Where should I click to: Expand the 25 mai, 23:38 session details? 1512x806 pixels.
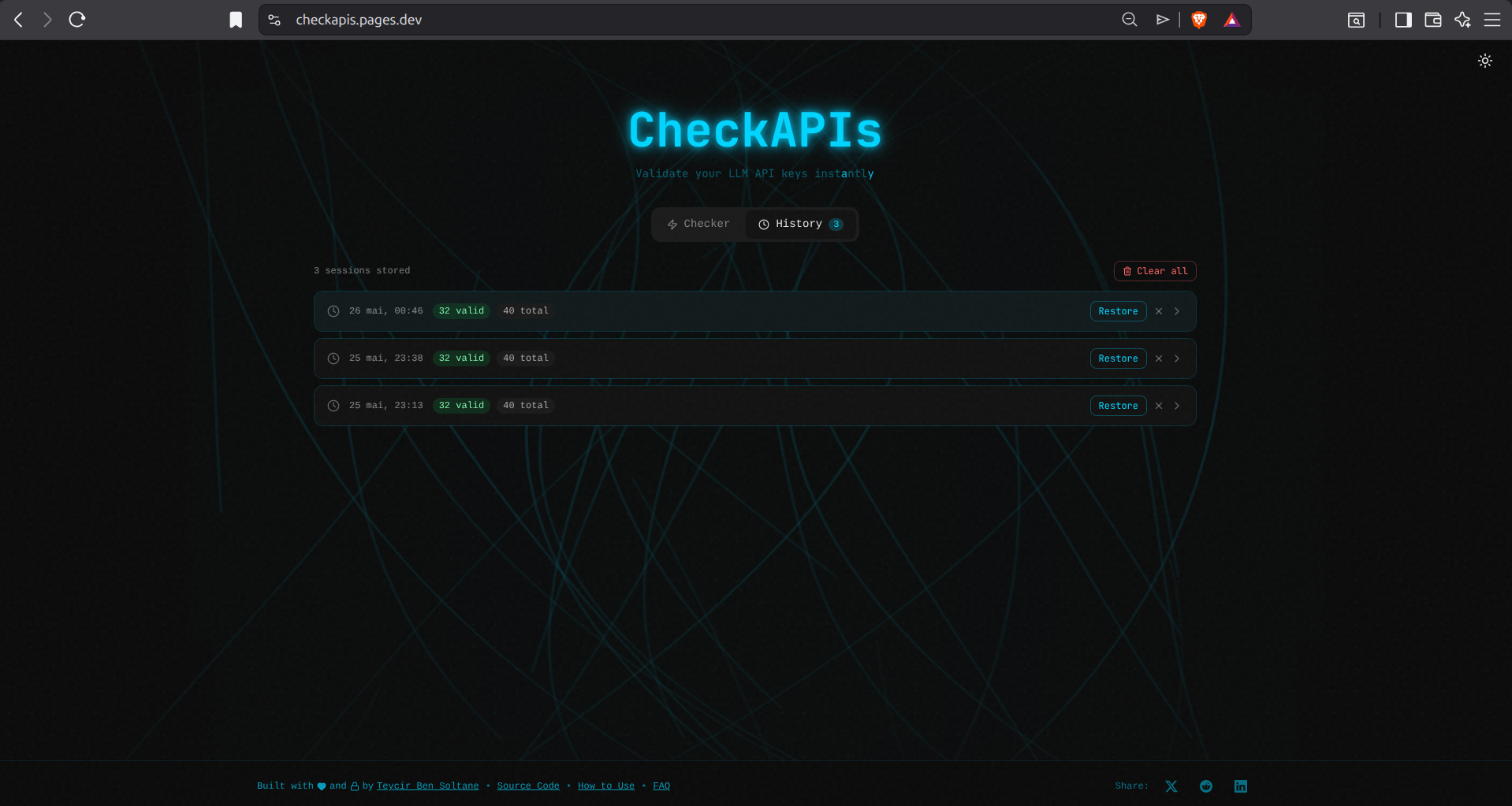1177,358
